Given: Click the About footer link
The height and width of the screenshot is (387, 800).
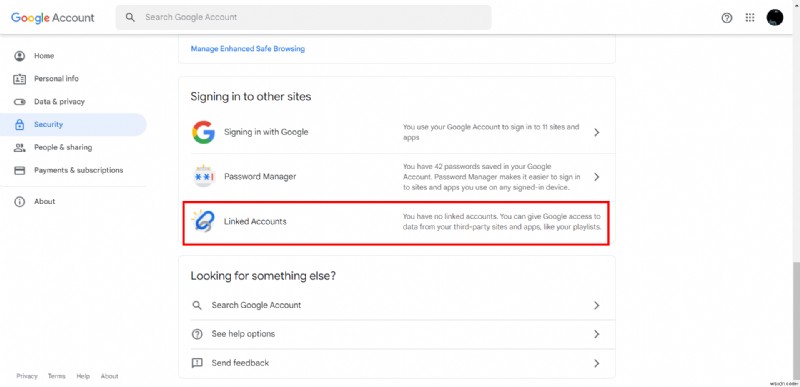Looking at the screenshot, I should coord(109,376).
